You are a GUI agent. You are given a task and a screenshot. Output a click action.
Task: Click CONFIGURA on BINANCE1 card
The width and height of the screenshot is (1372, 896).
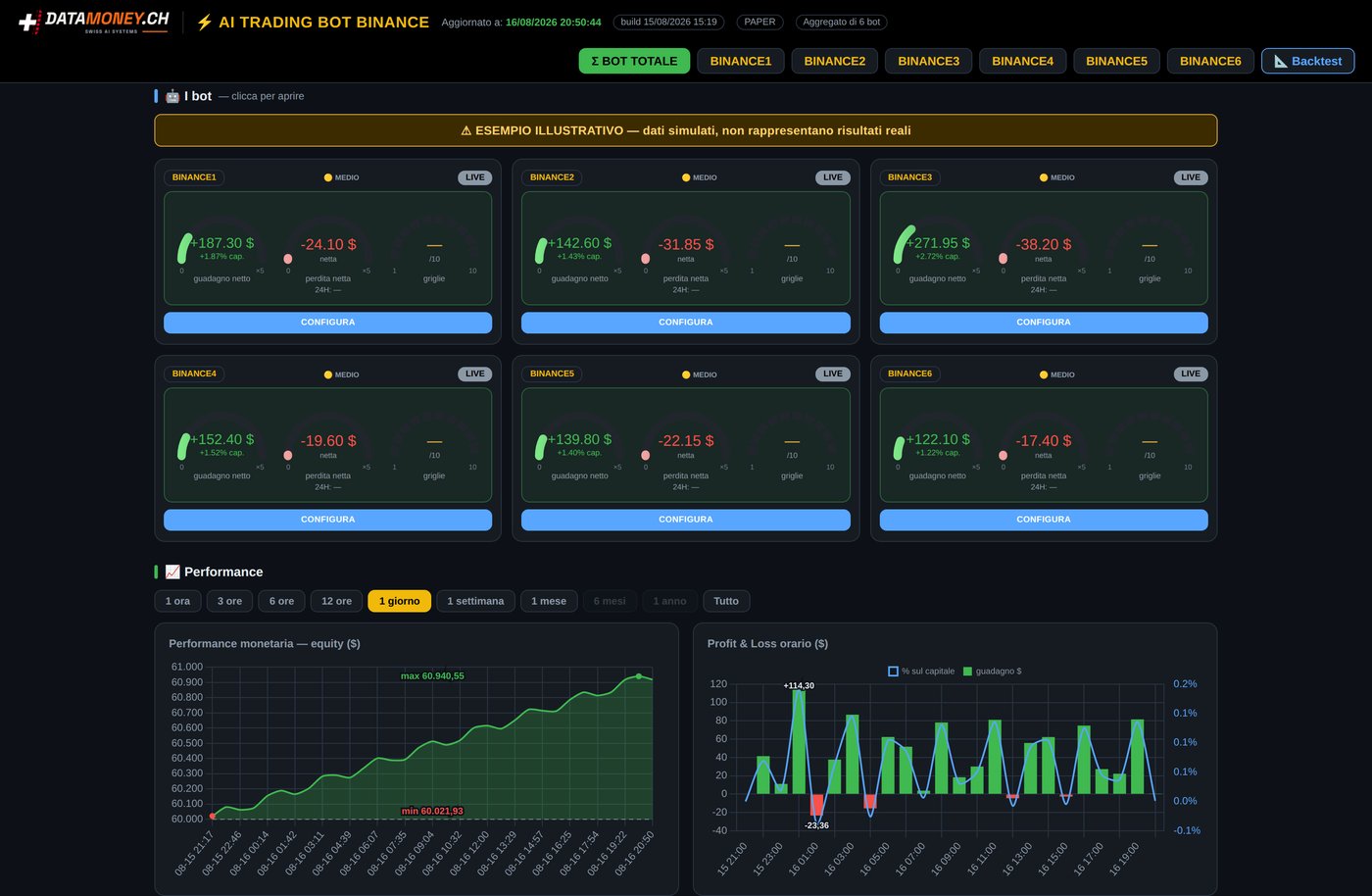pos(327,323)
